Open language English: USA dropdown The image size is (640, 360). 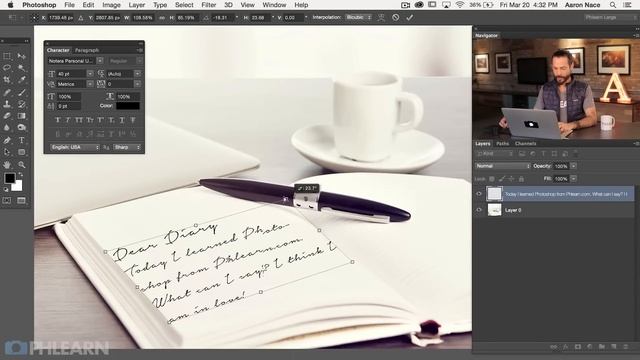[x=75, y=147]
